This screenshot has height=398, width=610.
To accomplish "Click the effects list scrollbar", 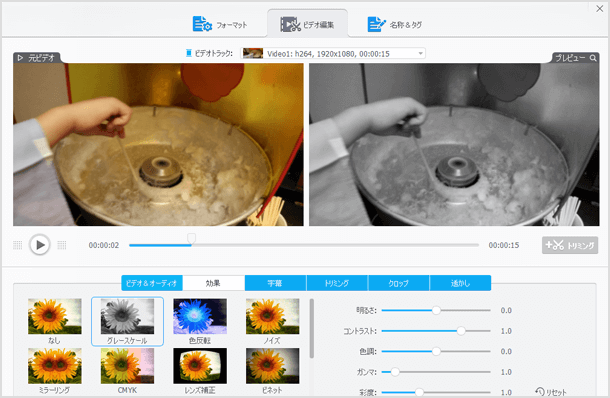I will coord(312,328).
